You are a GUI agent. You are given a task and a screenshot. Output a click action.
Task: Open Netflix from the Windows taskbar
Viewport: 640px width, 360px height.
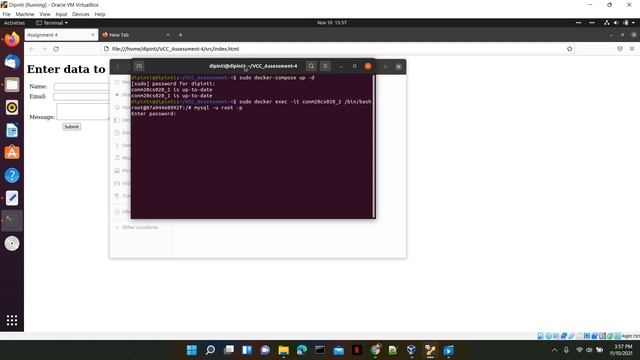point(357,350)
